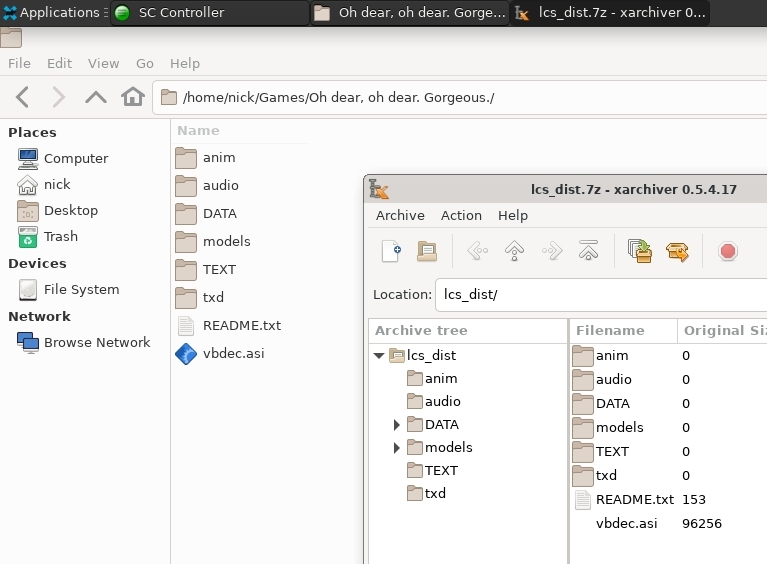Open File System under Devices

click(68, 290)
